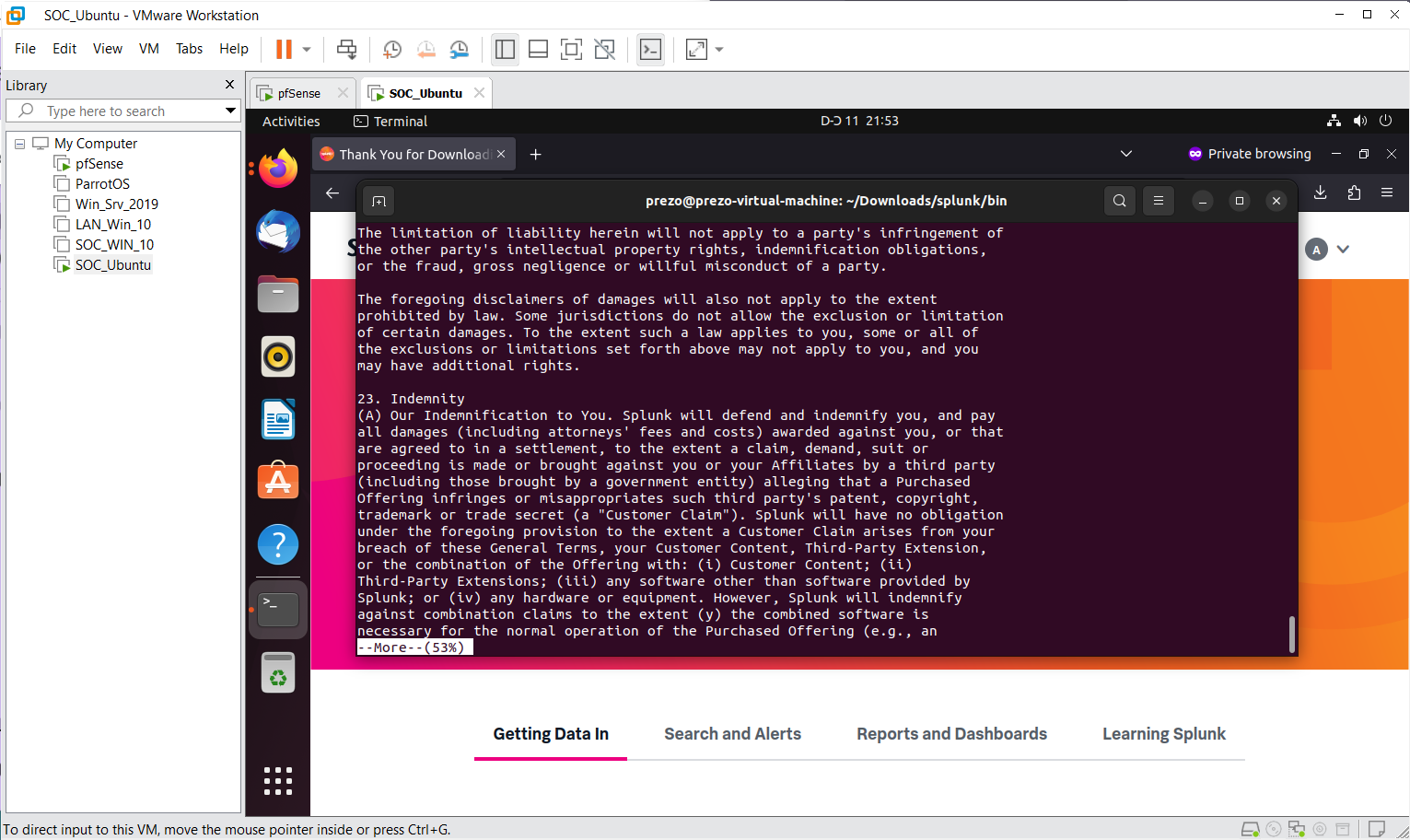Open the Ubuntu Activities overview

point(291,122)
